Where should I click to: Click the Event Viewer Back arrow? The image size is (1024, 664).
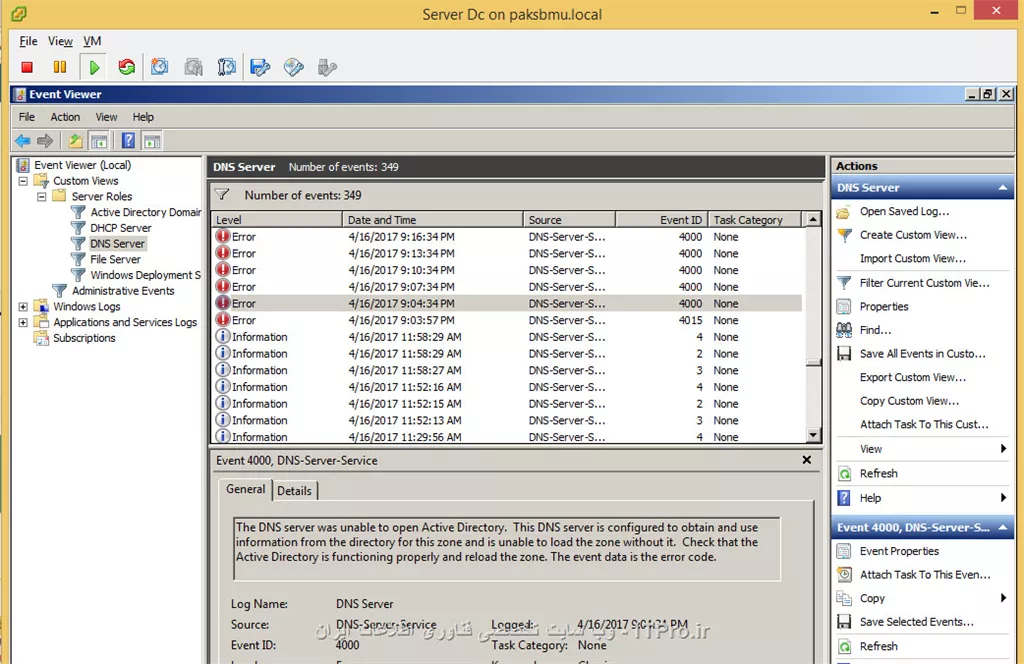point(23,140)
